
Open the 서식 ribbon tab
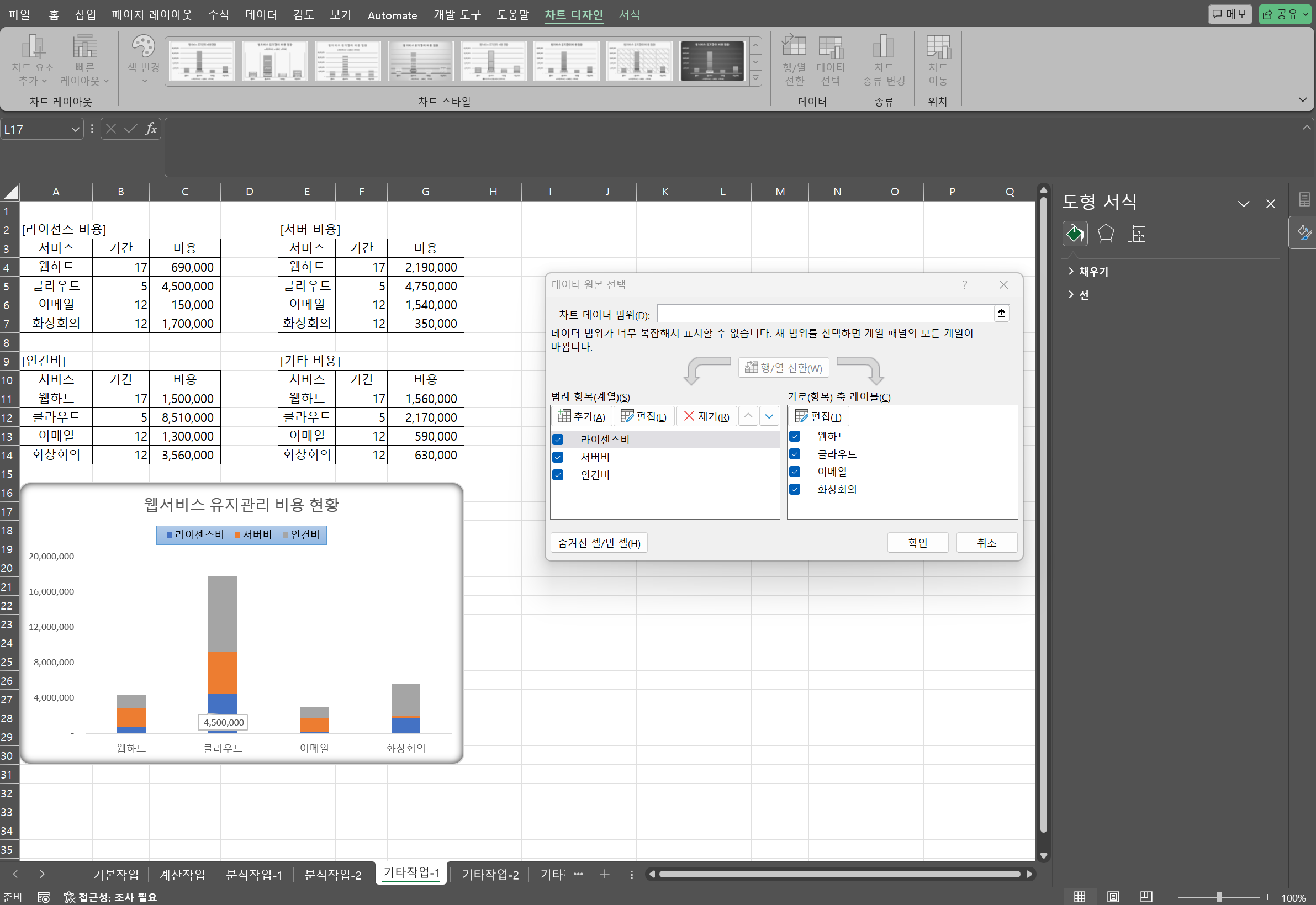click(x=629, y=15)
